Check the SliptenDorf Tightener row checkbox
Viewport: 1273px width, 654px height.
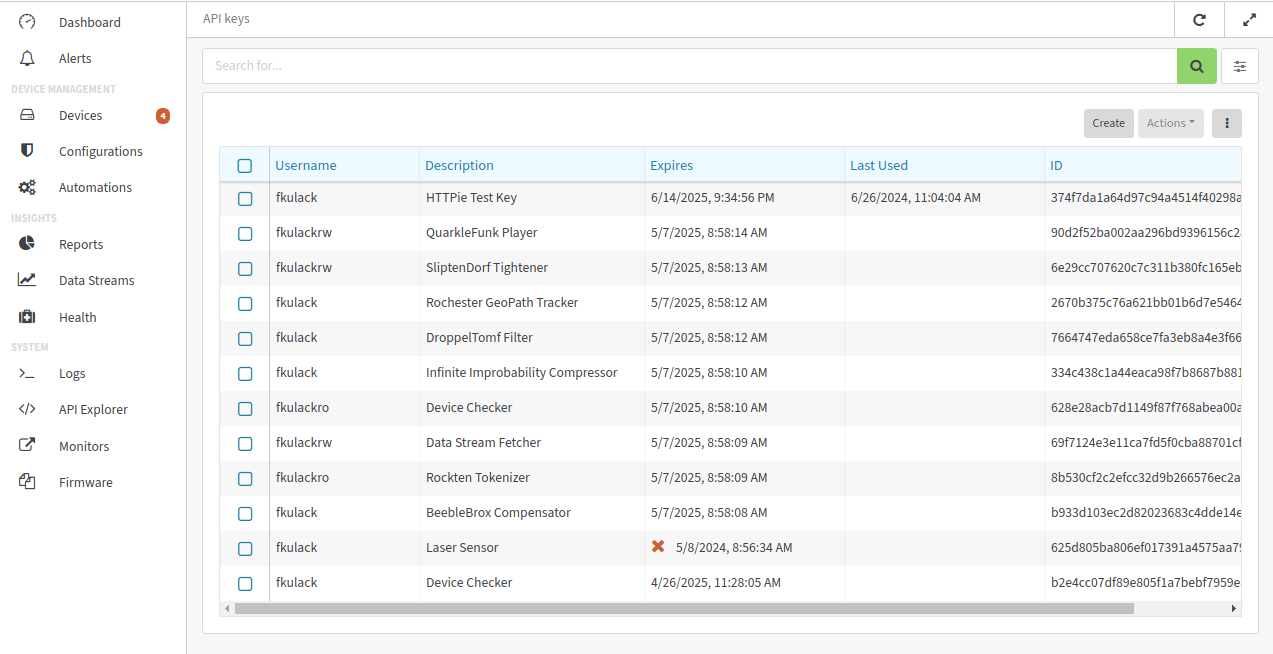245,268
